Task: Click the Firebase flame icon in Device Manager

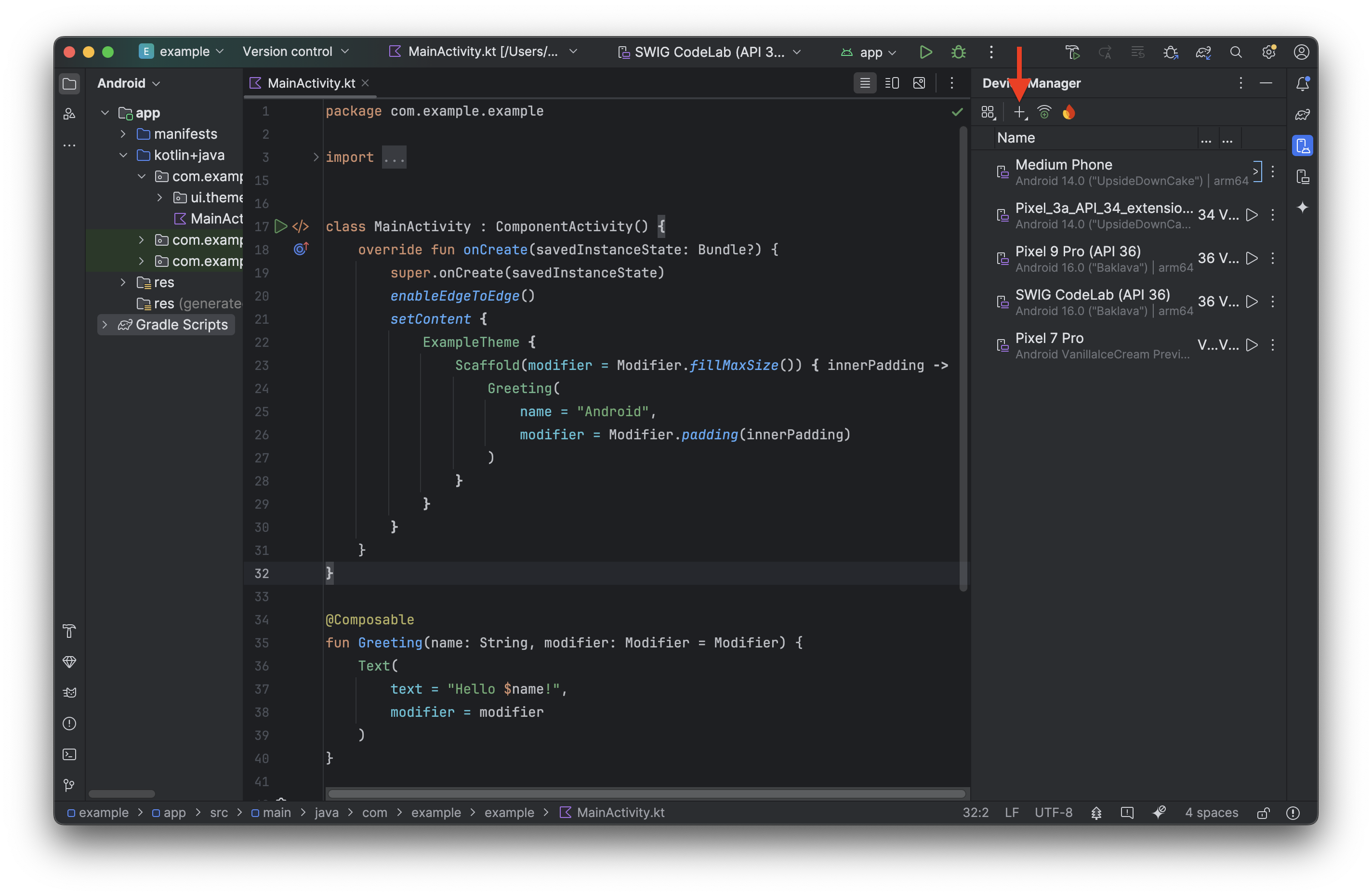Action: pyautogui.click(x=1069, y=112)
